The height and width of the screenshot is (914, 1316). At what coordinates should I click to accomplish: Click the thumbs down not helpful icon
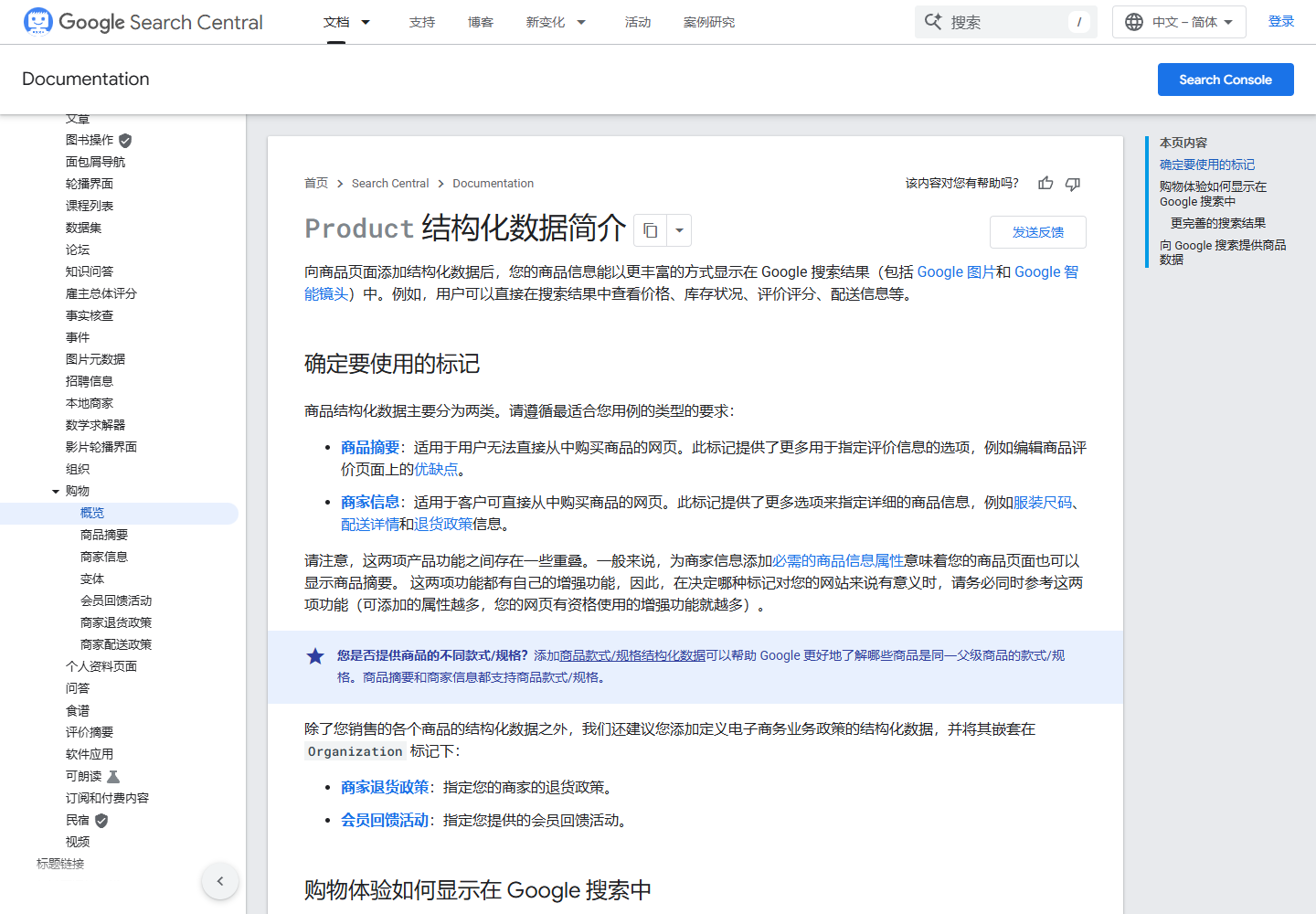[x=1073, y=184]
